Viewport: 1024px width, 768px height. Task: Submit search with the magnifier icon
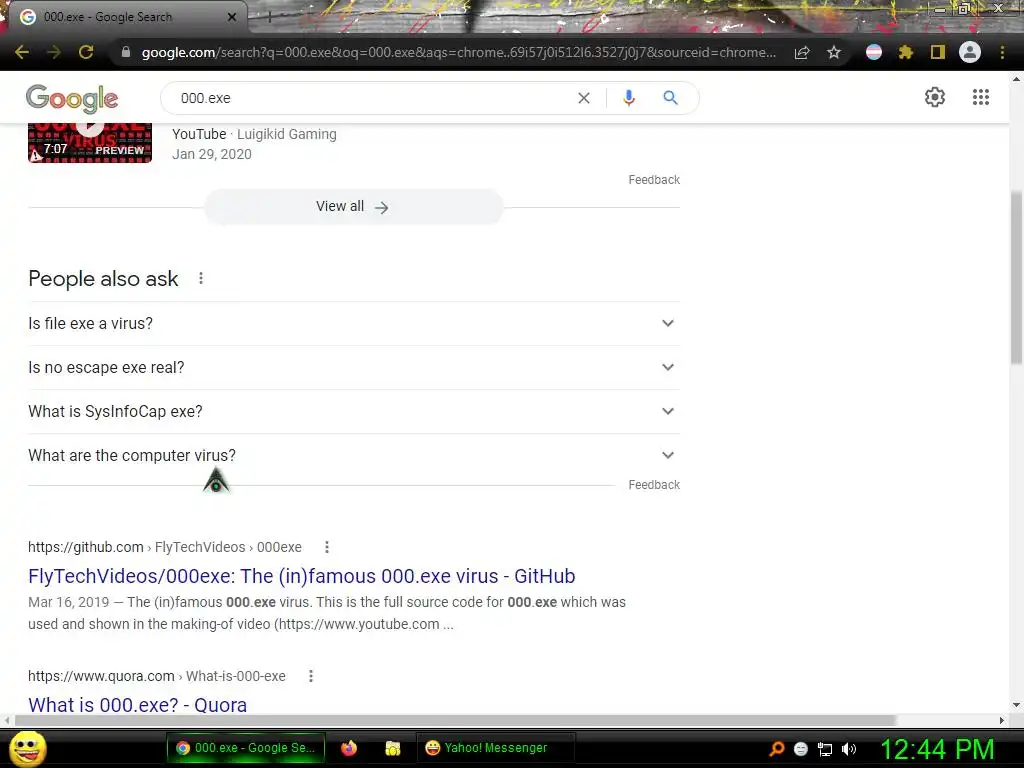671,98
